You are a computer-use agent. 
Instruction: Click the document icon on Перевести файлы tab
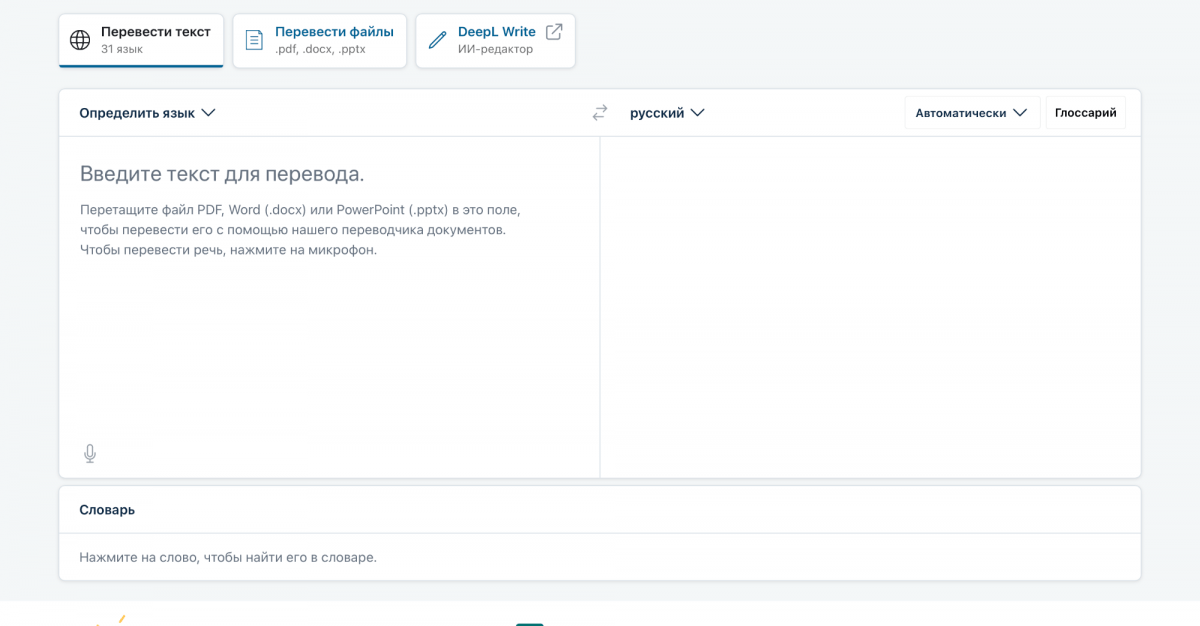click(254, 40)
